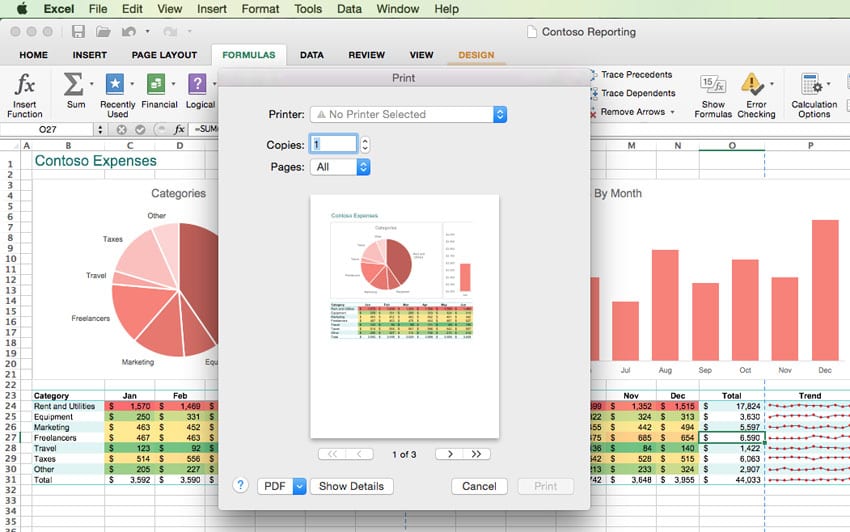Click the Calculation Options icon
Screen dimensions: 850x532
pos(812,84)
